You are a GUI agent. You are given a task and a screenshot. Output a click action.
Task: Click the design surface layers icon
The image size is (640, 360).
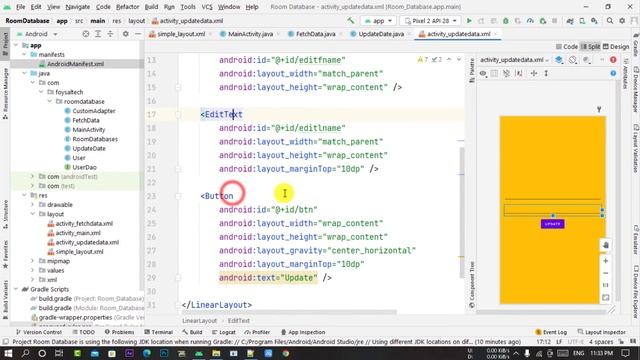[x=559, y=60]
